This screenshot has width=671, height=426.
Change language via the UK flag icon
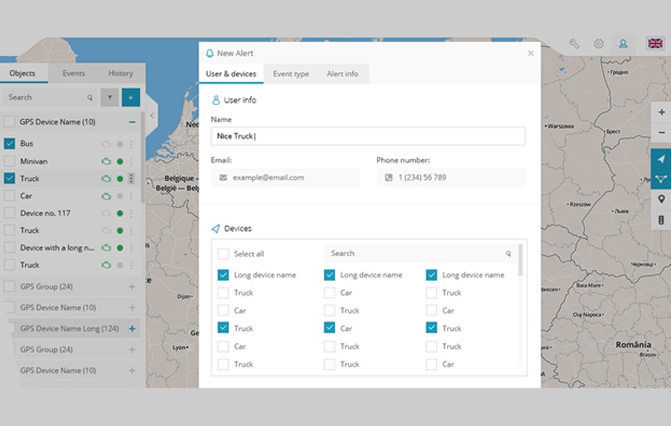[x=655, y=44]
